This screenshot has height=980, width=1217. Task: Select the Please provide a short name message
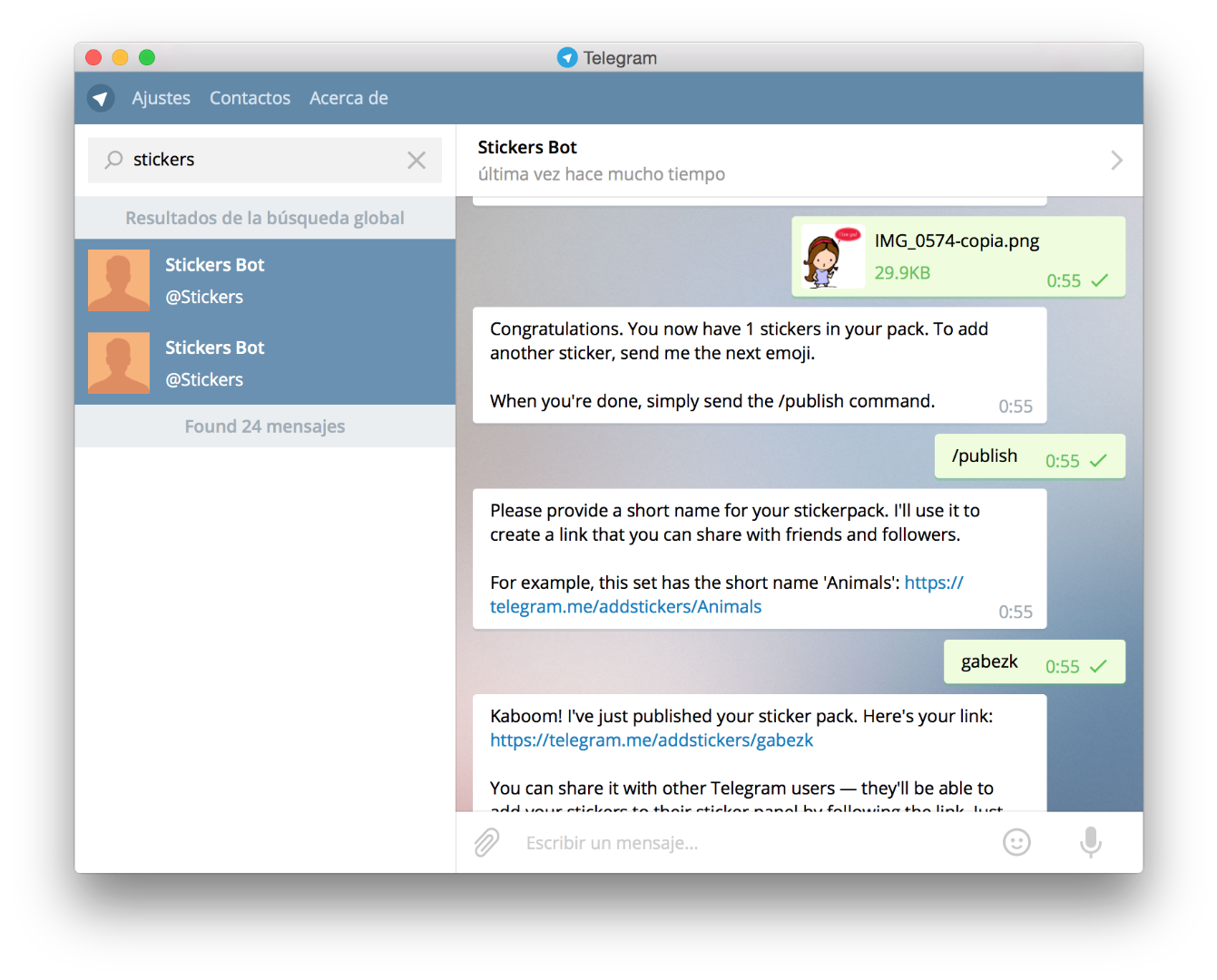click(x=760, y=559)
